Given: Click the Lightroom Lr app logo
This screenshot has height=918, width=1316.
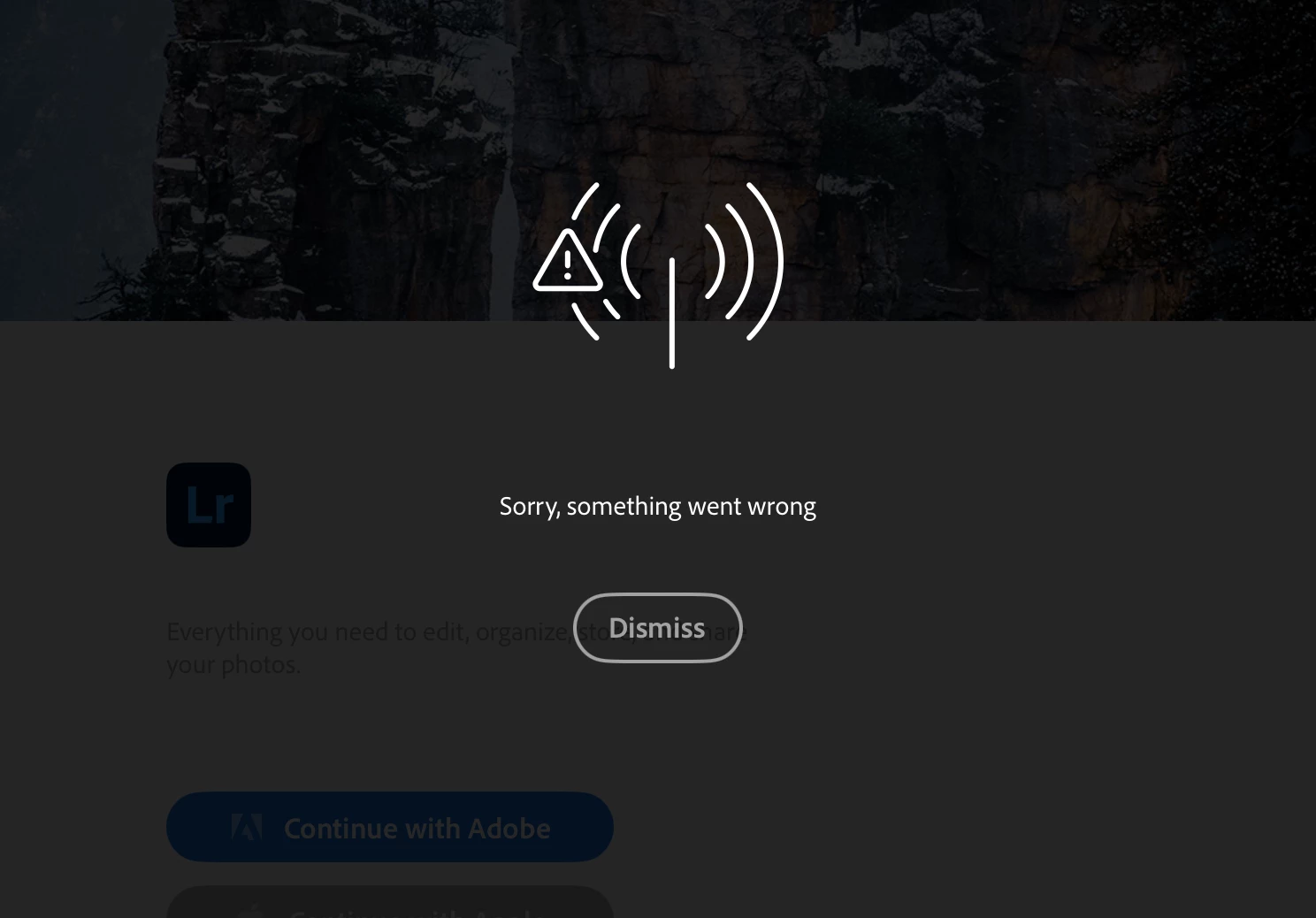Looking at the screenshot, I should [x=209, y=505].
